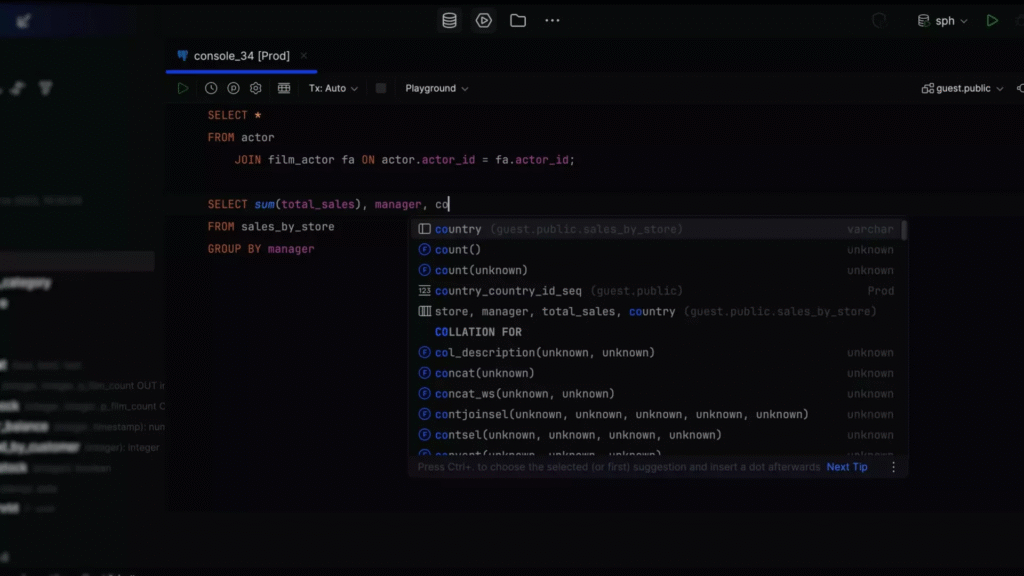Open the Files folder icon
The image size is (1024, 576).
tap(518, 20)
